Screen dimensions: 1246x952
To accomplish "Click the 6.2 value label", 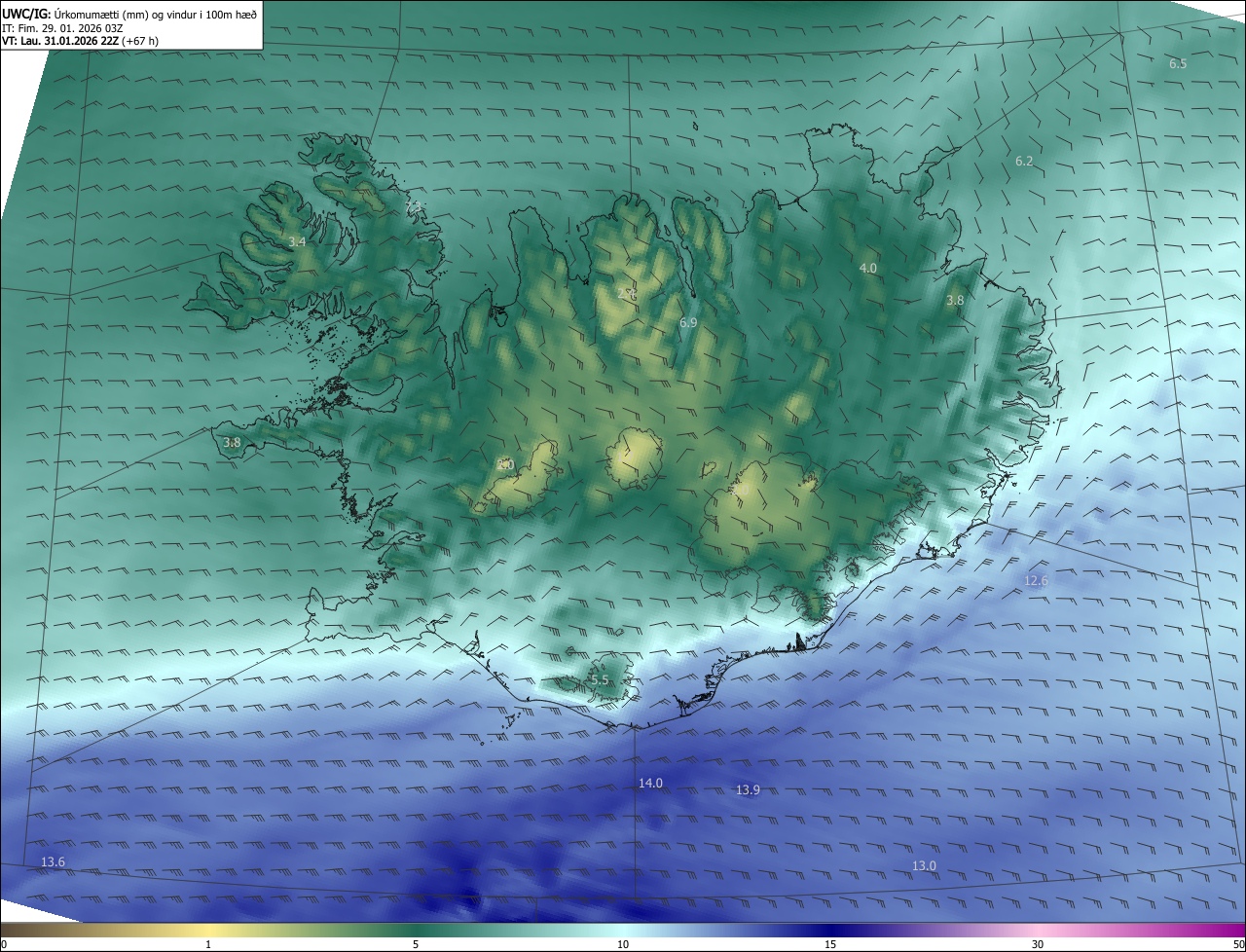I will (1024, 161).
